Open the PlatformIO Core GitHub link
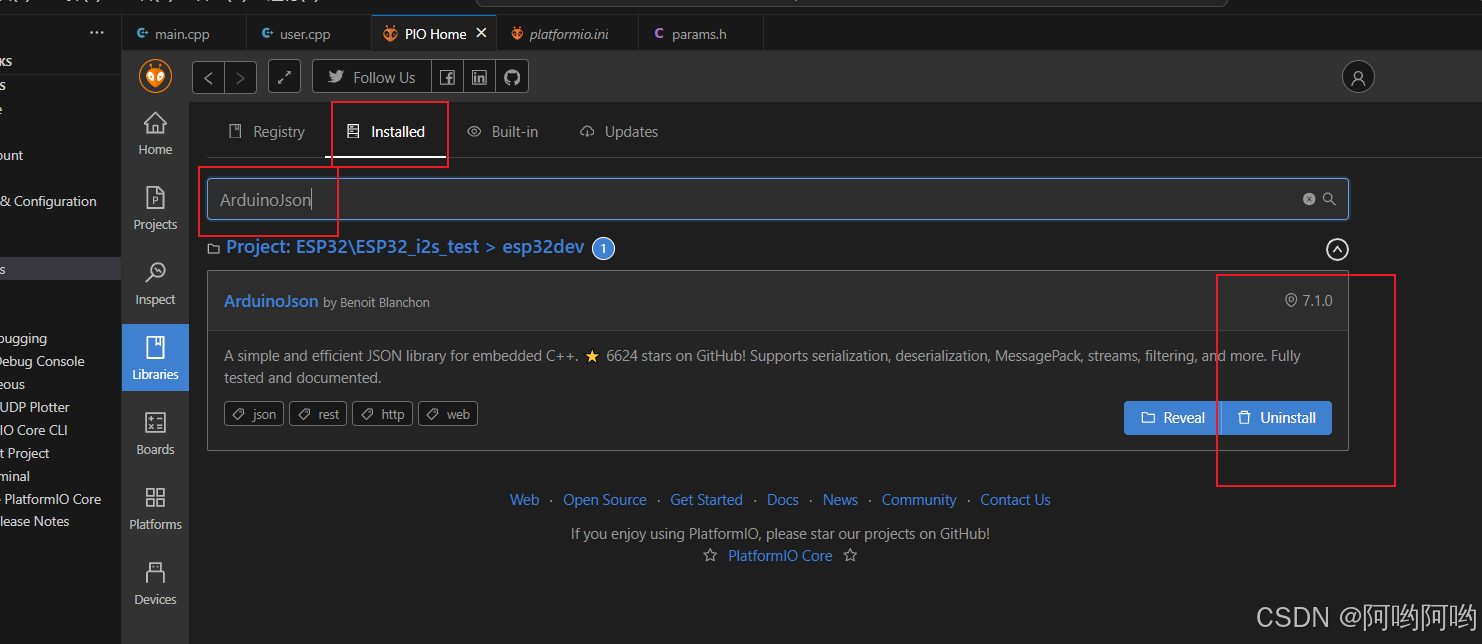 780,556
